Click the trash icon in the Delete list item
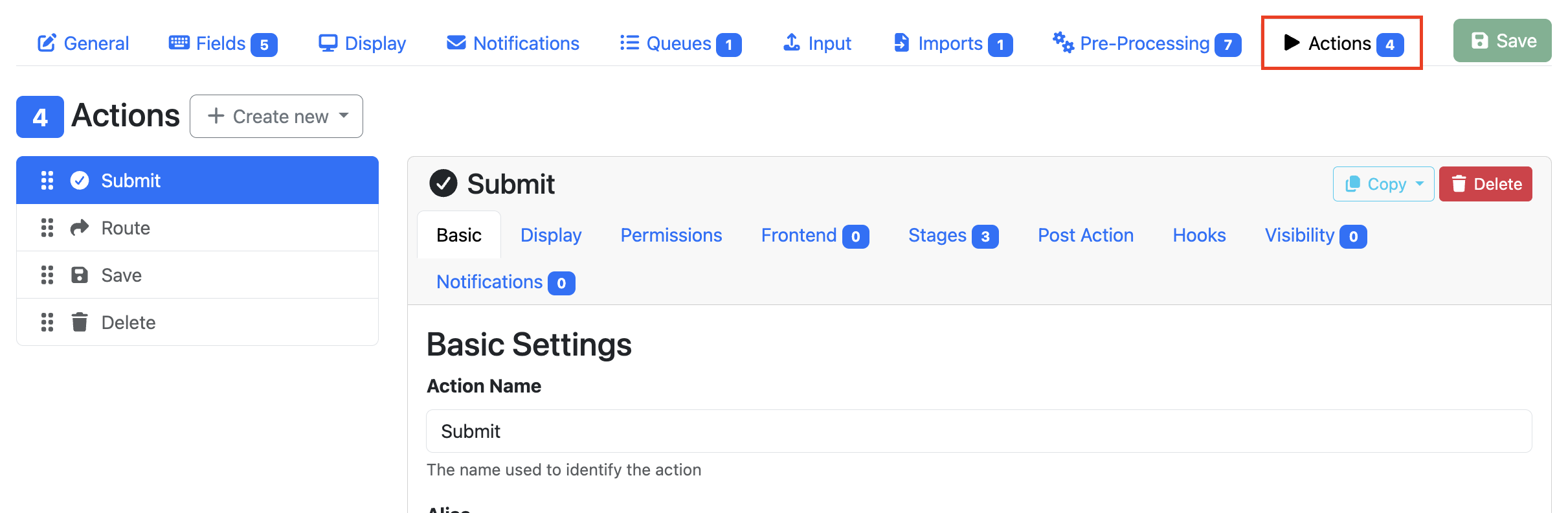Screen dimensions: 1568x513 (x=80, y=322)
